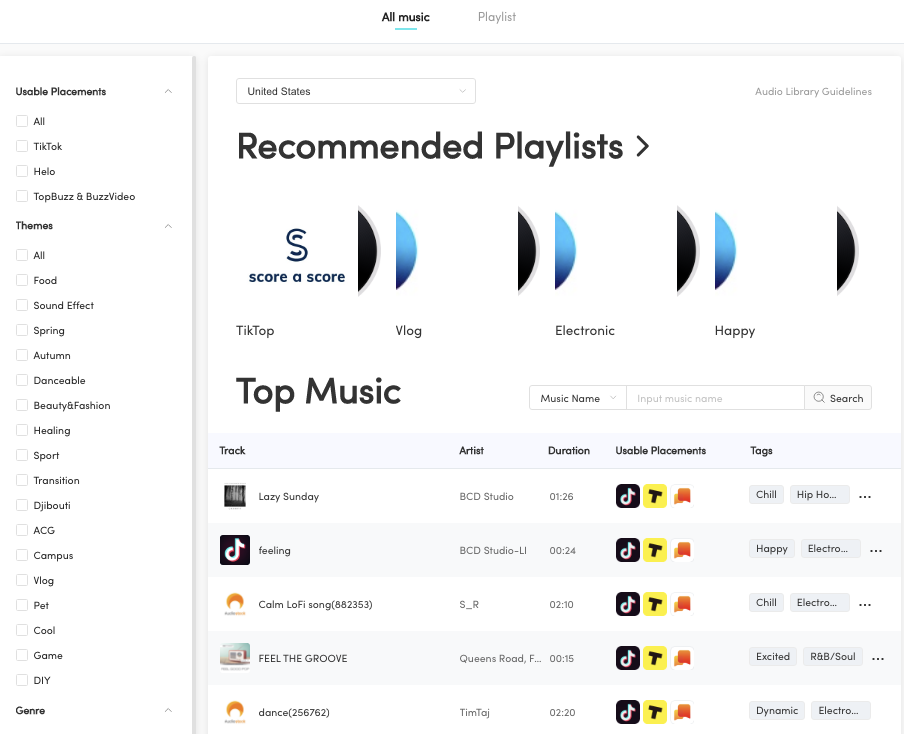Check the TopBuzz & BuzzVideo checkbox
The image size is (904, 734).
click(x=22, y=196)
